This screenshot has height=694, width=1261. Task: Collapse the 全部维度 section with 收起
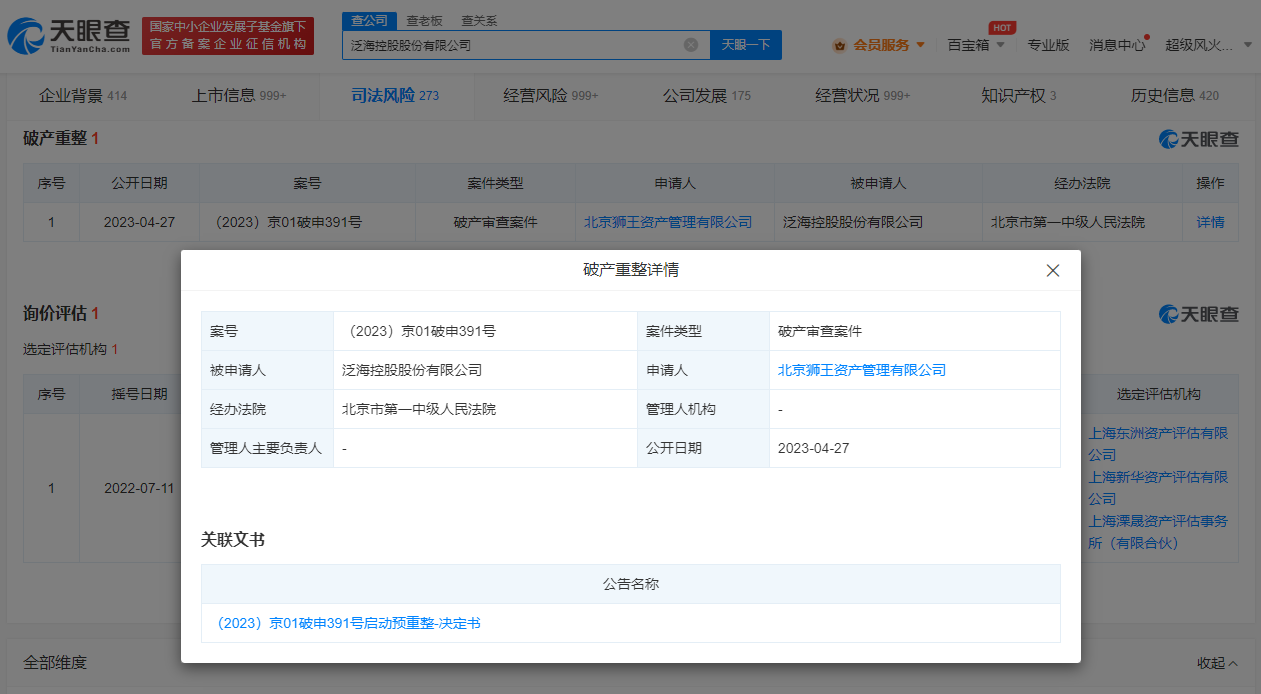click(x=1218, y=663)
